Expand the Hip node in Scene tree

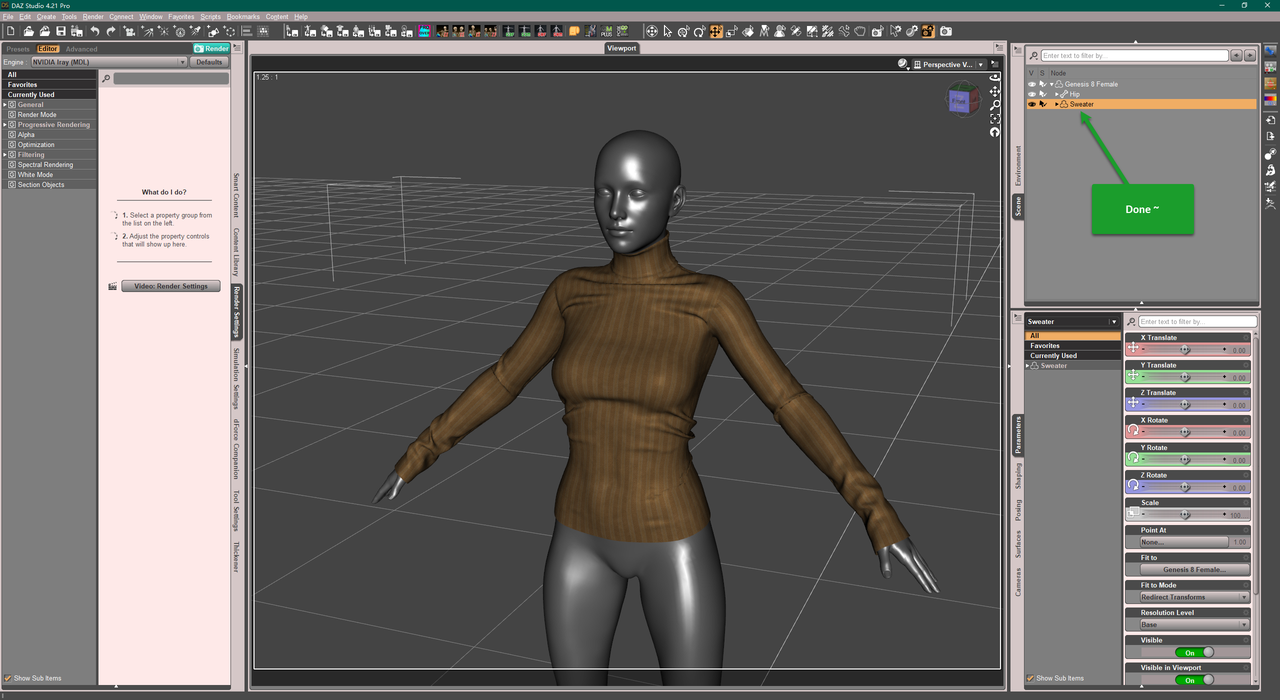1057,94
